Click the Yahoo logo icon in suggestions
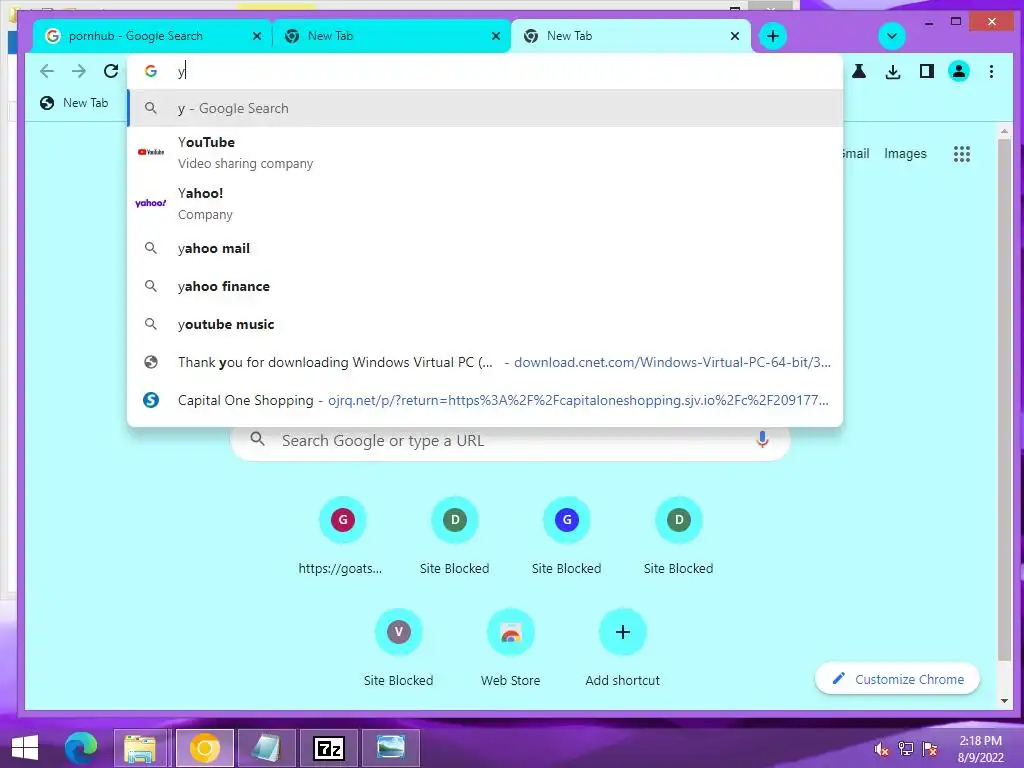Viewport: 1024px width, 768px height. (151, 203)
